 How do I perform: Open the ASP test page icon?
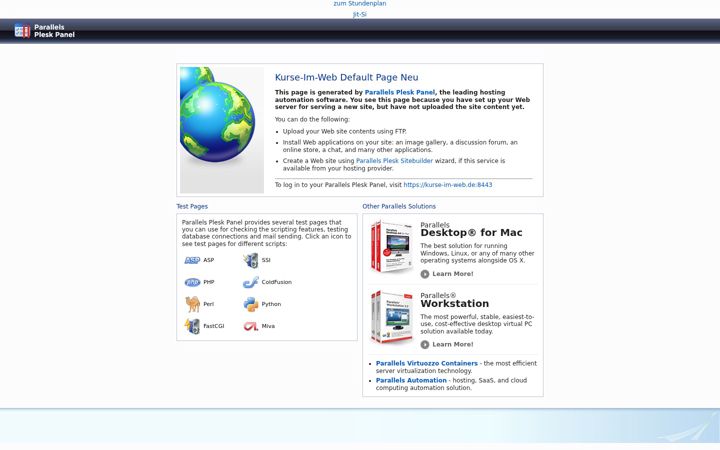[192, 260]
